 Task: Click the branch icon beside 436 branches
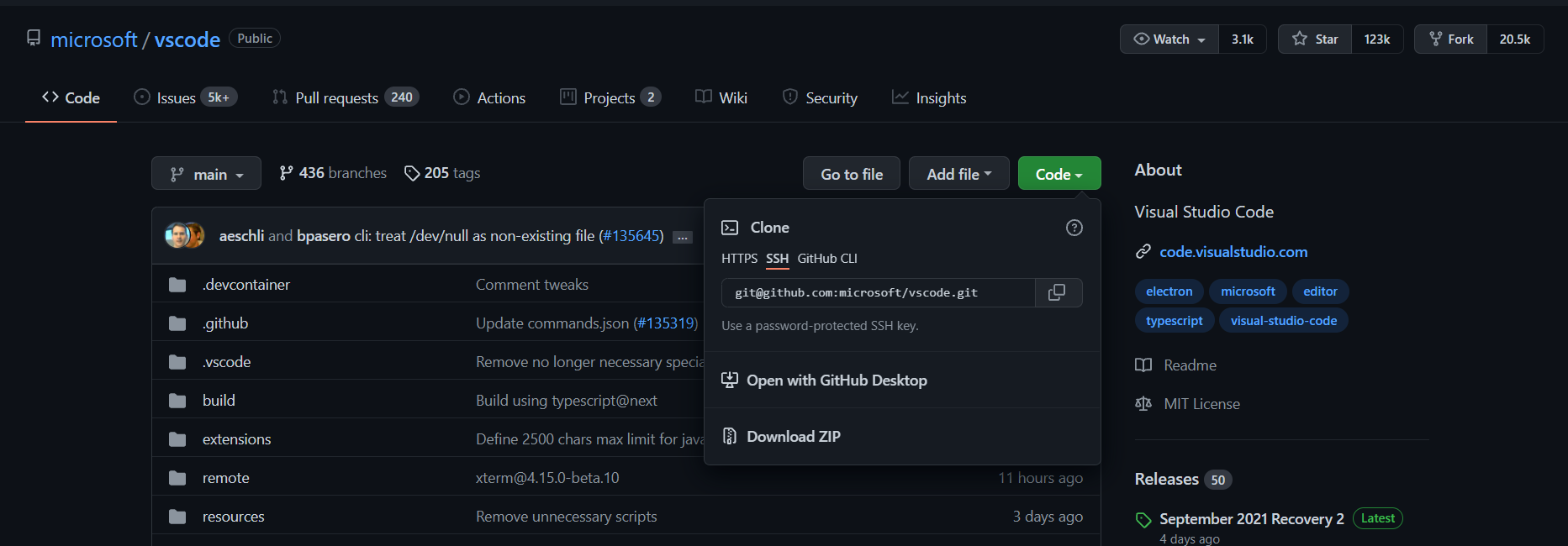(287, 173)
